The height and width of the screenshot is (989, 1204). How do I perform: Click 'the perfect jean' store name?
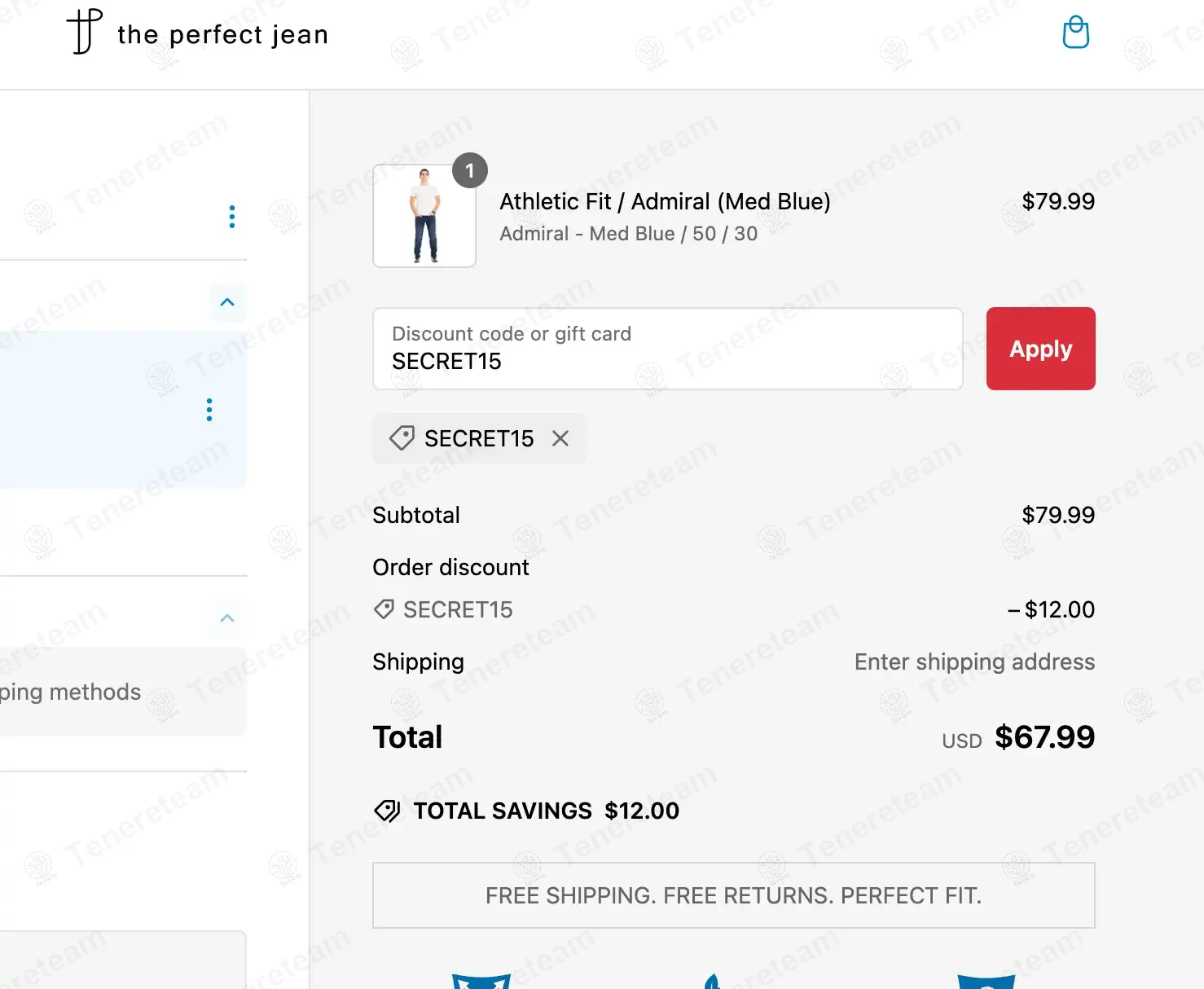pyautogui.click(x=222, y=34)
